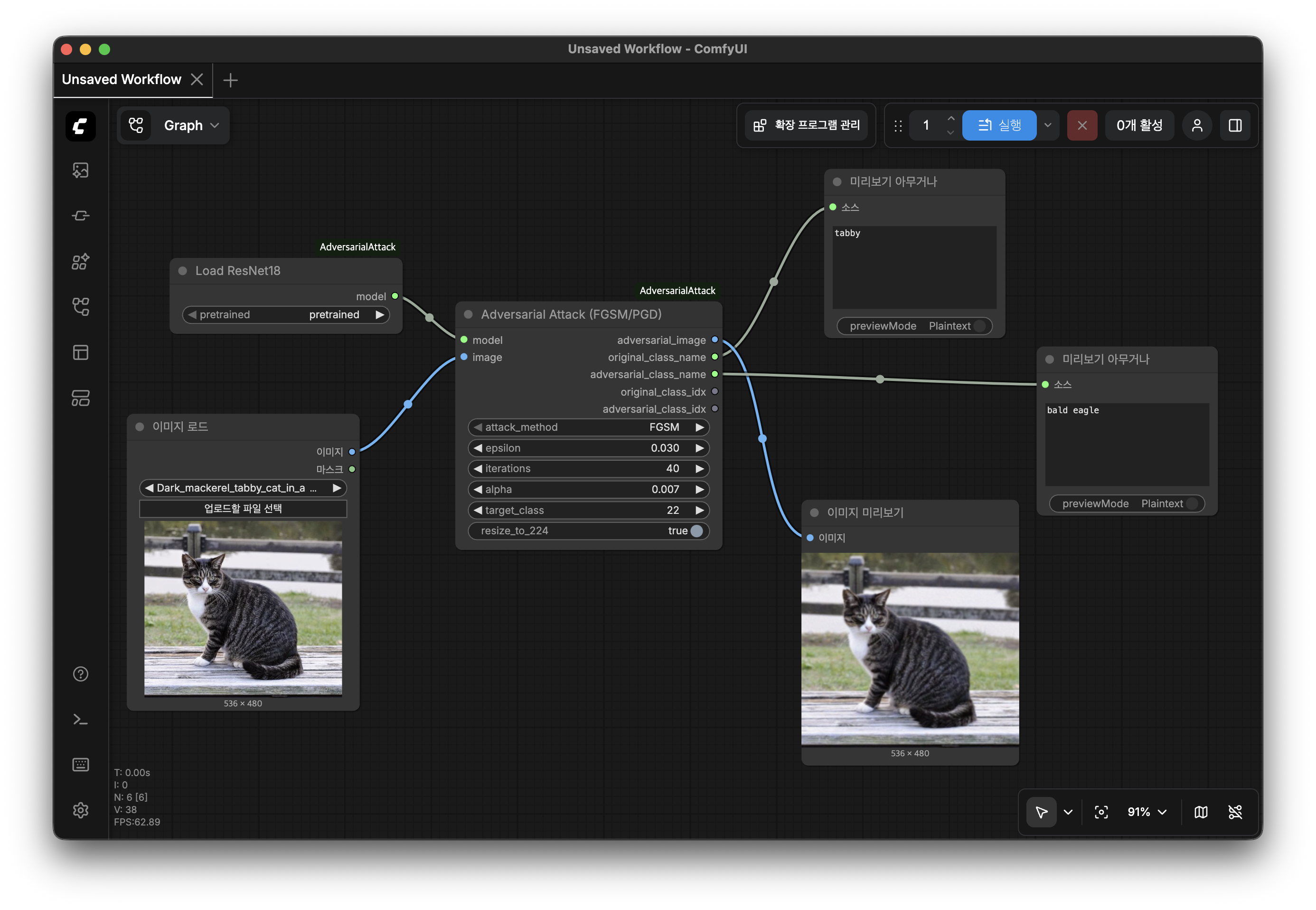Open the Dark_mackerel_tabby_cat image file combo

coord(243,488)
